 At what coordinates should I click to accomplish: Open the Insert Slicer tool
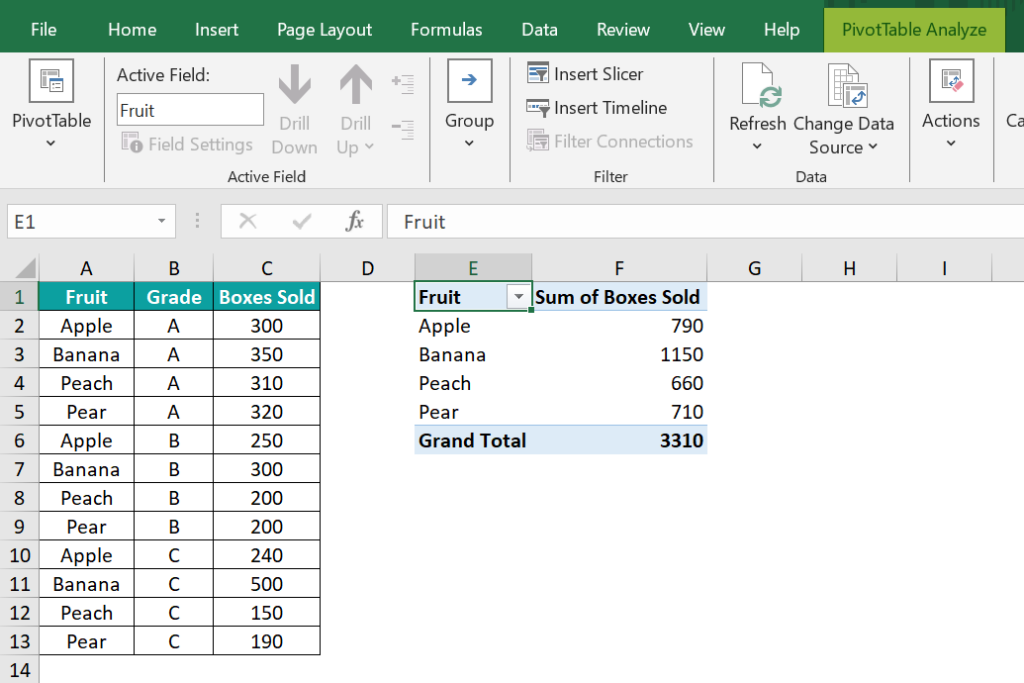[585, 73]
